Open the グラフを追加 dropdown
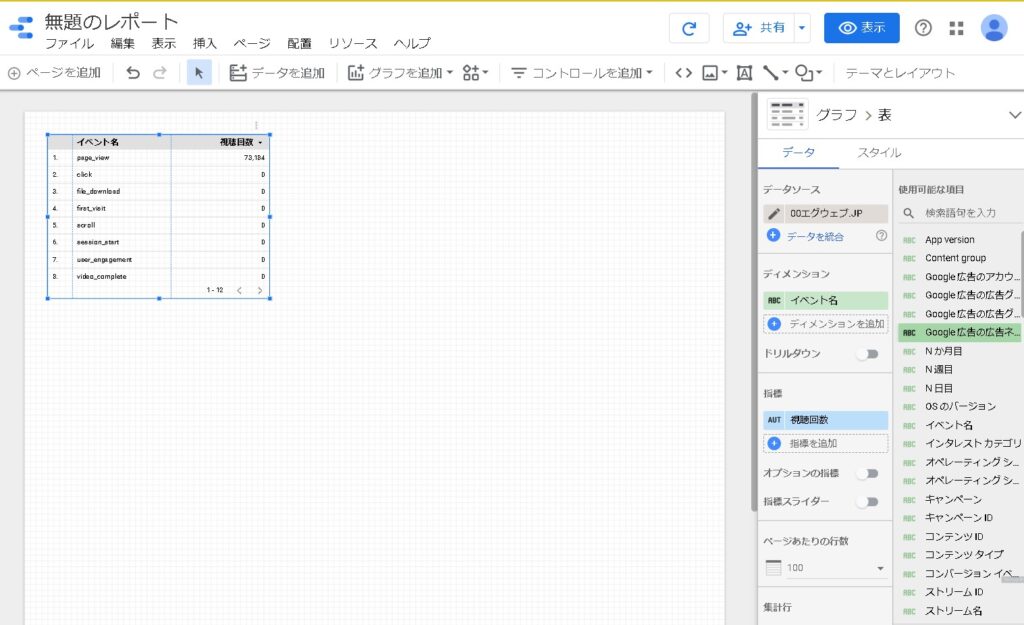Image resolution: width=1024 pixels, height=625 pixels. click(x=400, y=73)
